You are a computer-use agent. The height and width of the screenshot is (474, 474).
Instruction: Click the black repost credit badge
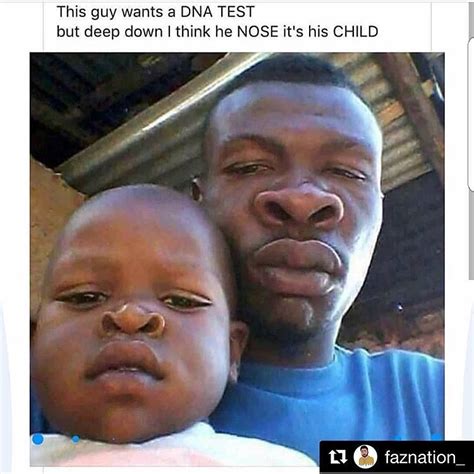click(397, 457)
